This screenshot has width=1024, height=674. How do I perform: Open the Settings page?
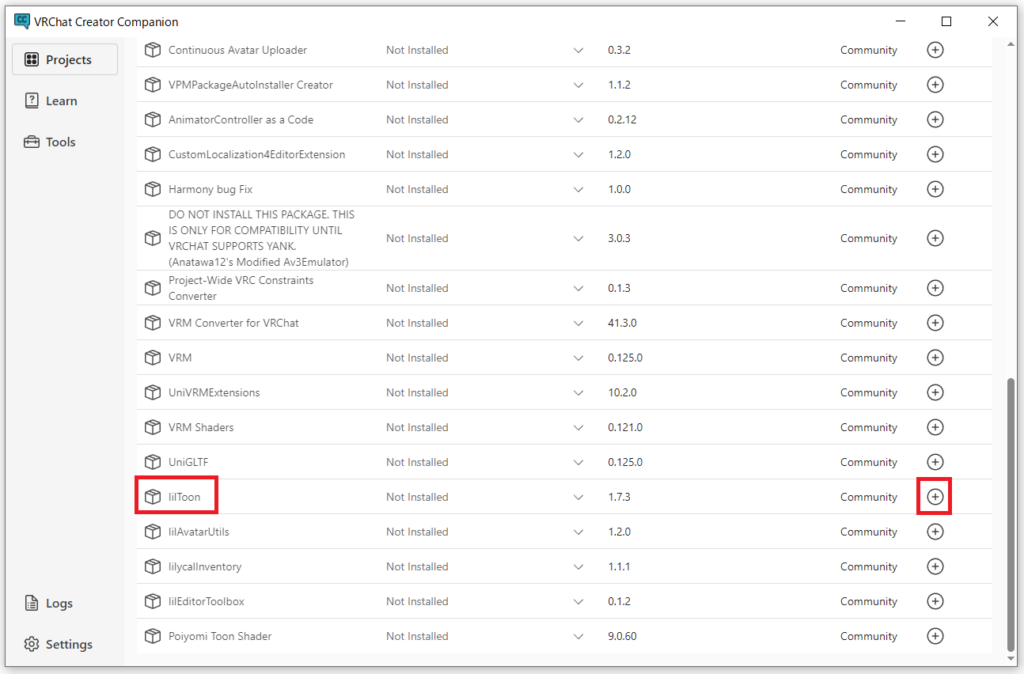(59, 644)
